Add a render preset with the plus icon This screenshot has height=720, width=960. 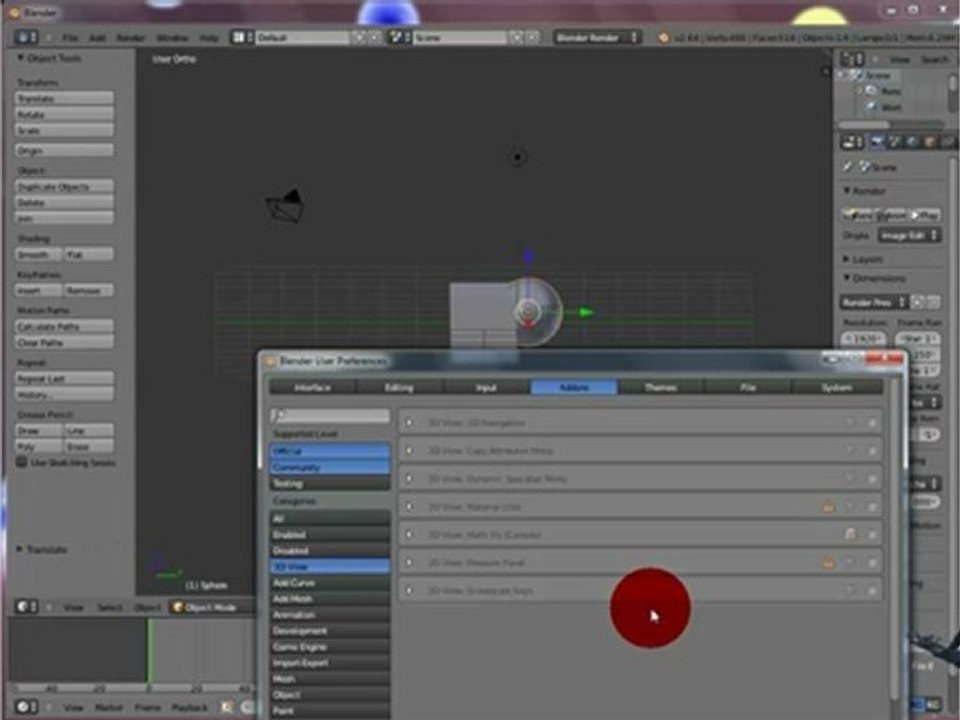[x=918, y=302]
